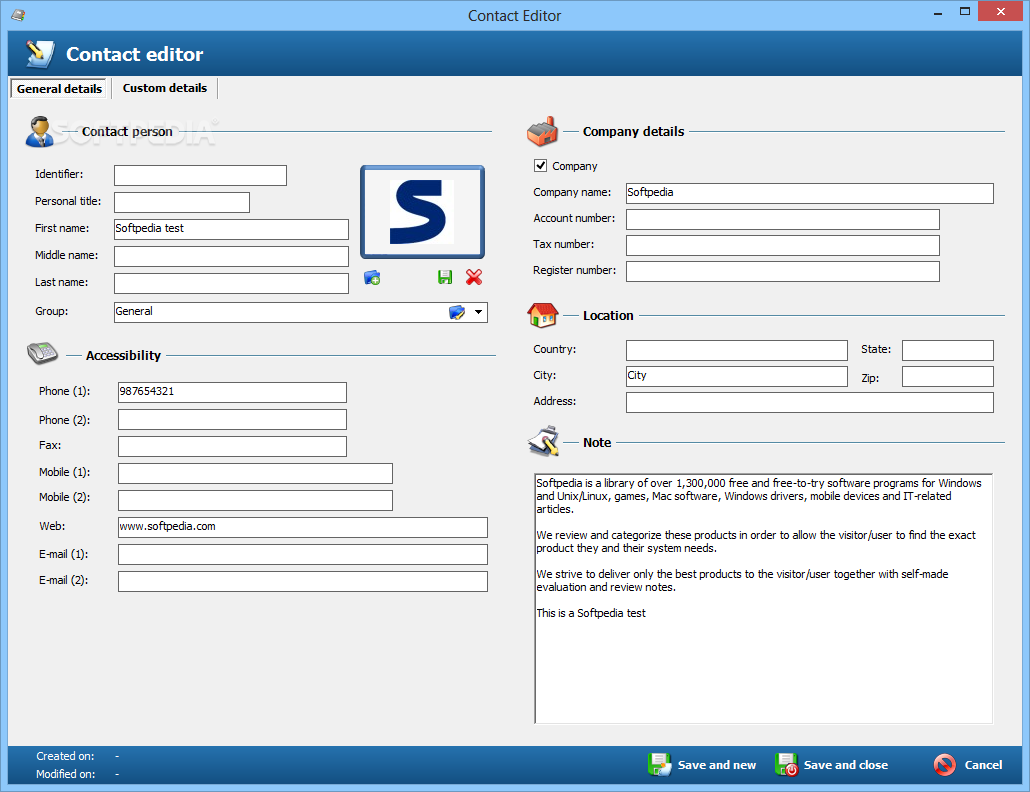Click the Zip input field
Viewport: 1030px width, 792px height.
(x=947, y=376)
